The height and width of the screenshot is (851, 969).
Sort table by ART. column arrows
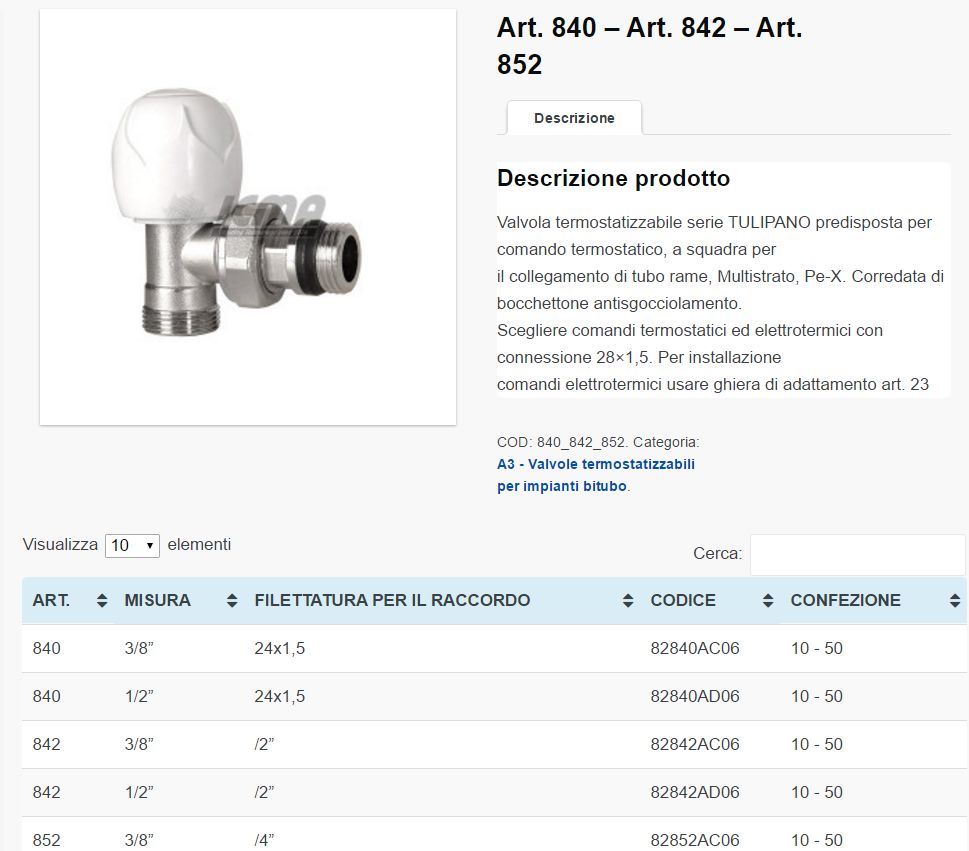click(102, 600)
